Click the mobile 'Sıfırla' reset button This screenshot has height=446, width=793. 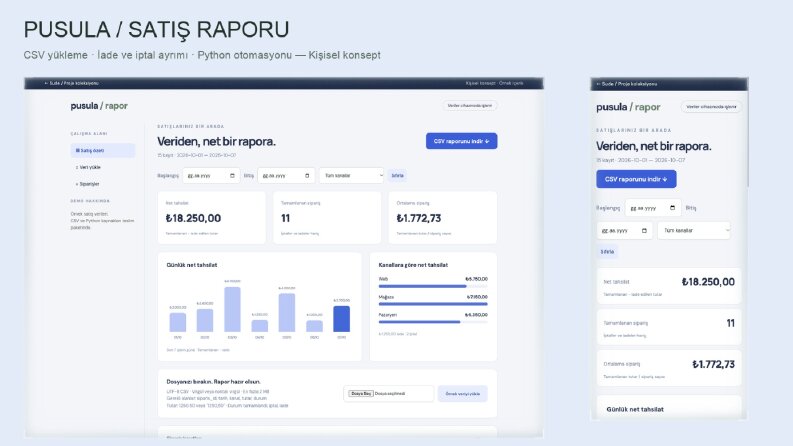coord(607,251)
